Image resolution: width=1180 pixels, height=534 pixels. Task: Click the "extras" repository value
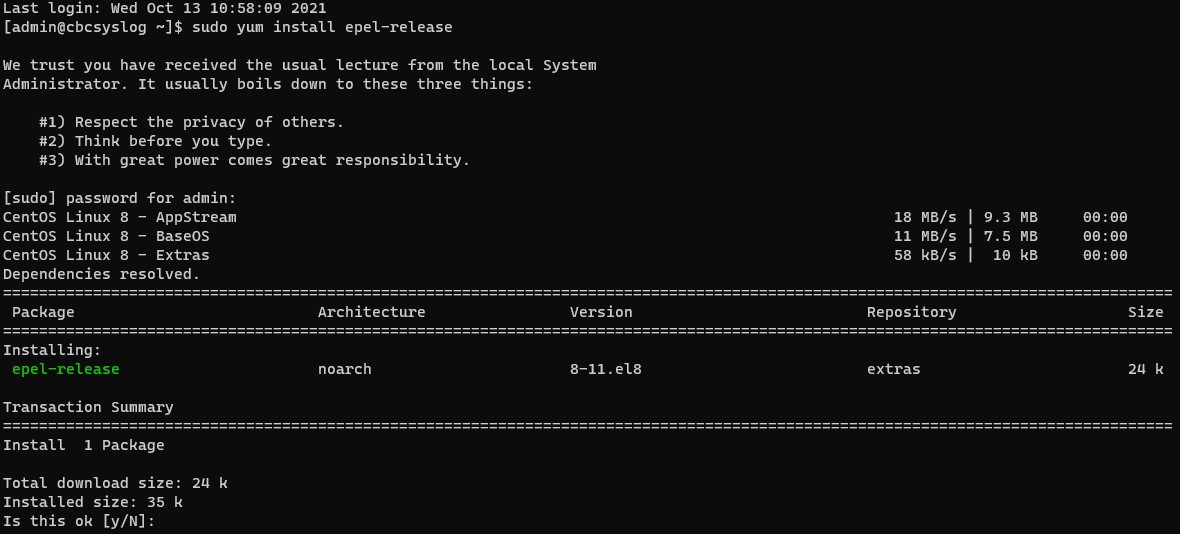[893, 369]
